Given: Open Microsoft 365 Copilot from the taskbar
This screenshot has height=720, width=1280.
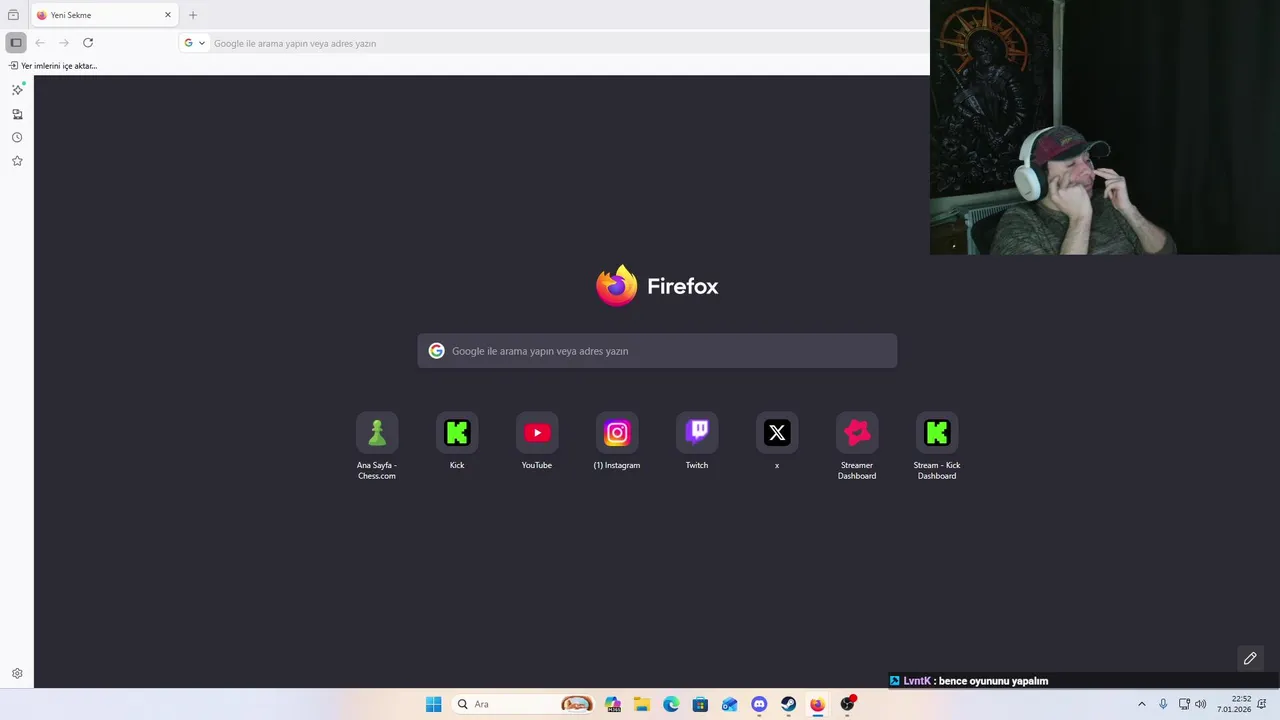Looking at the screenshot, I should click(613, 704).
